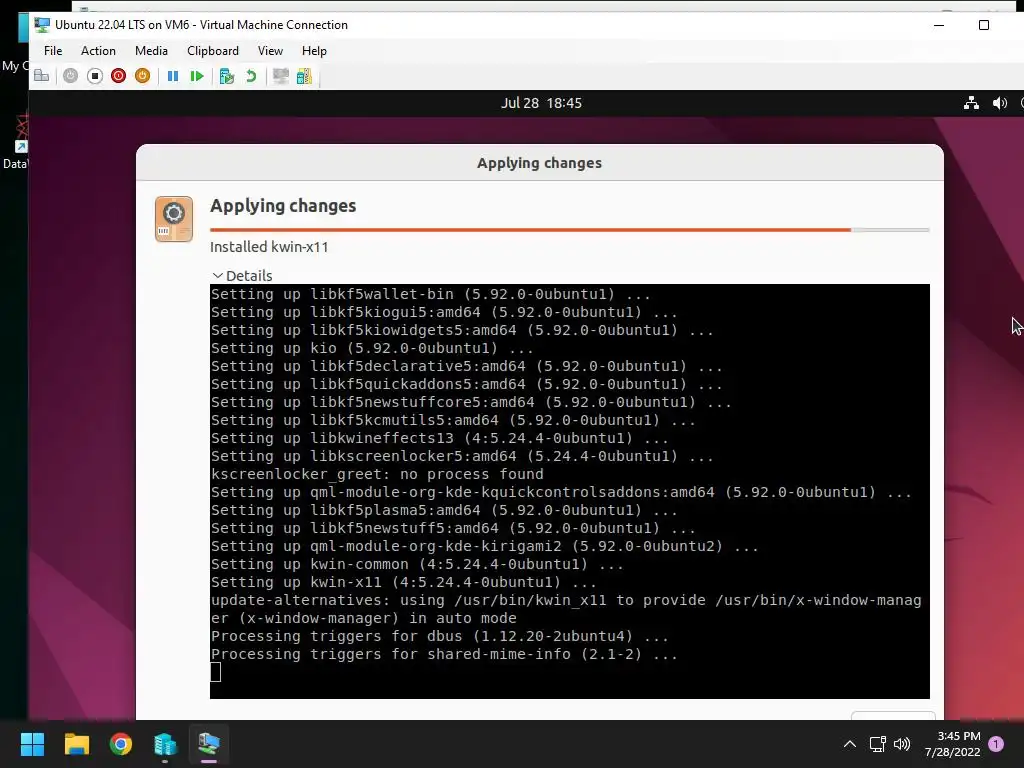Click the orange Save state toolbar icon
This screenshot has width=1024, height=768.
[142, 76]
